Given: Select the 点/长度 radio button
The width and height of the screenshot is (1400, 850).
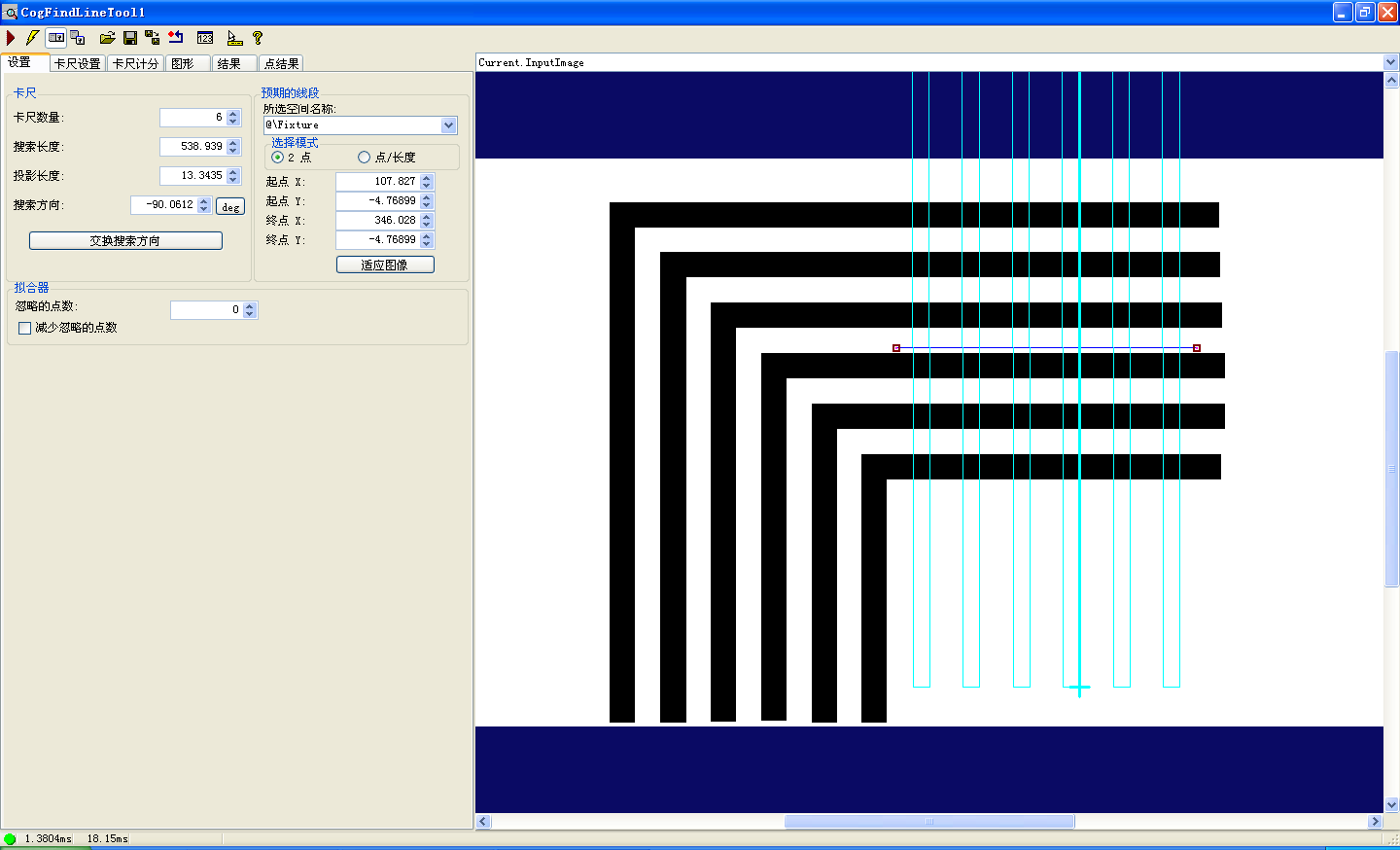Looking at the screenshot, I should pyautogui.click(x=364, y=157).
